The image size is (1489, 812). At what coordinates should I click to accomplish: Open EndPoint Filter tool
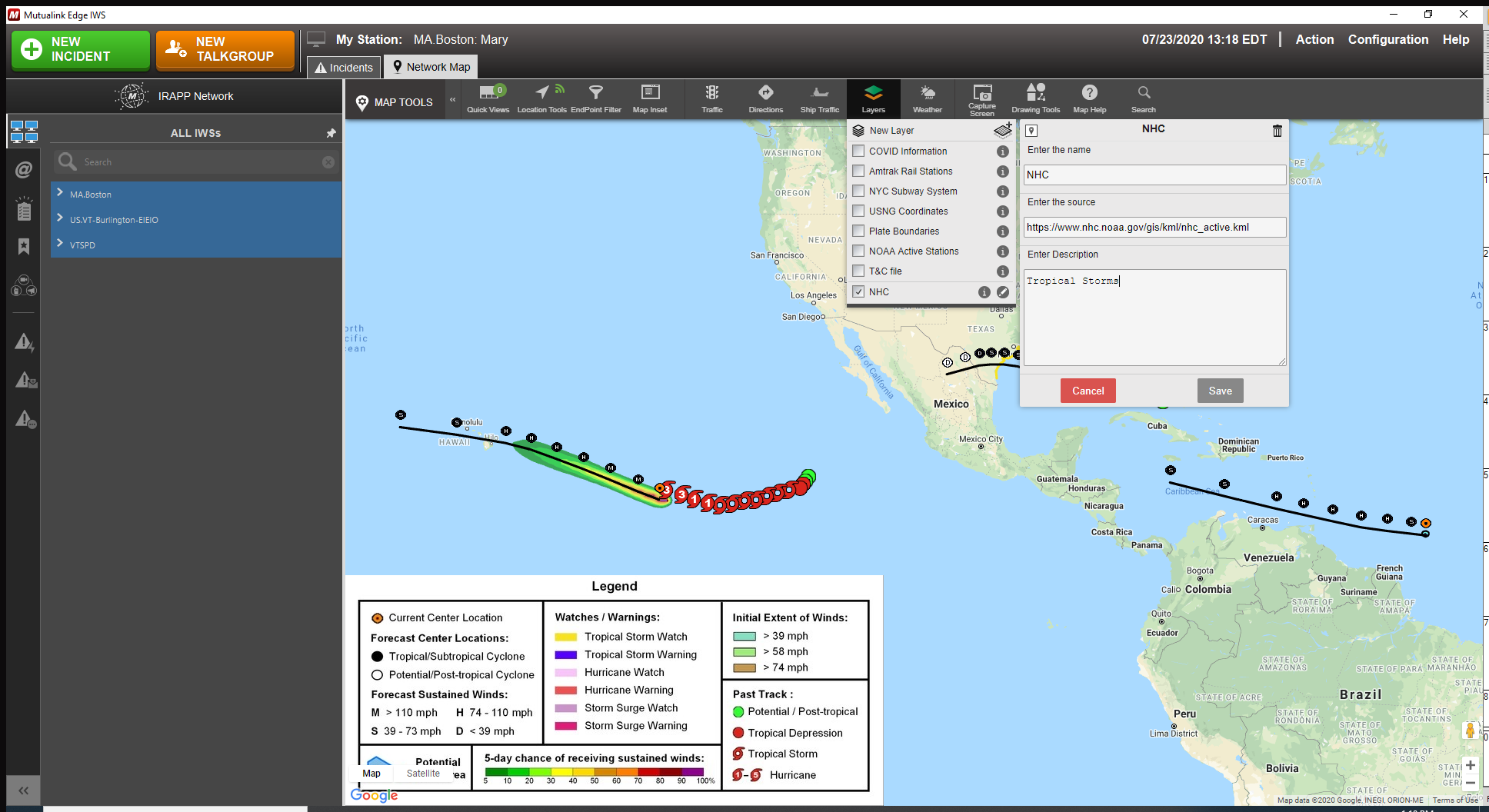coord(595,100)
